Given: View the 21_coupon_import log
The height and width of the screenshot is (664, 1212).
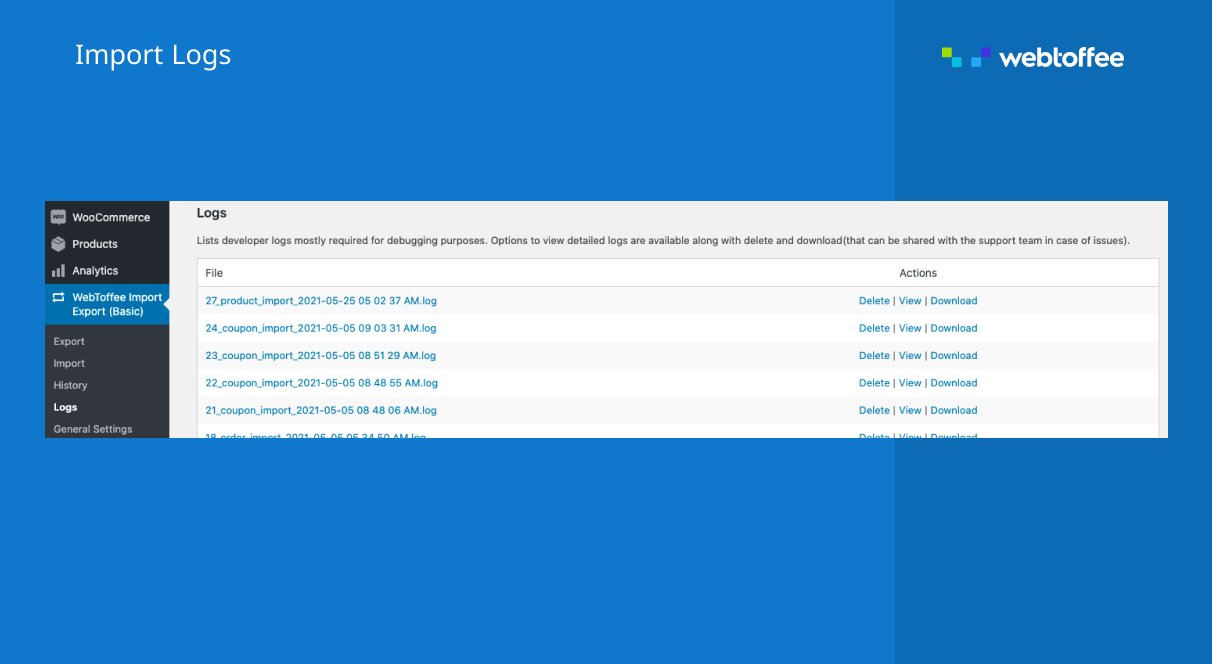Looking at the screenshot, I should [910, 410].
